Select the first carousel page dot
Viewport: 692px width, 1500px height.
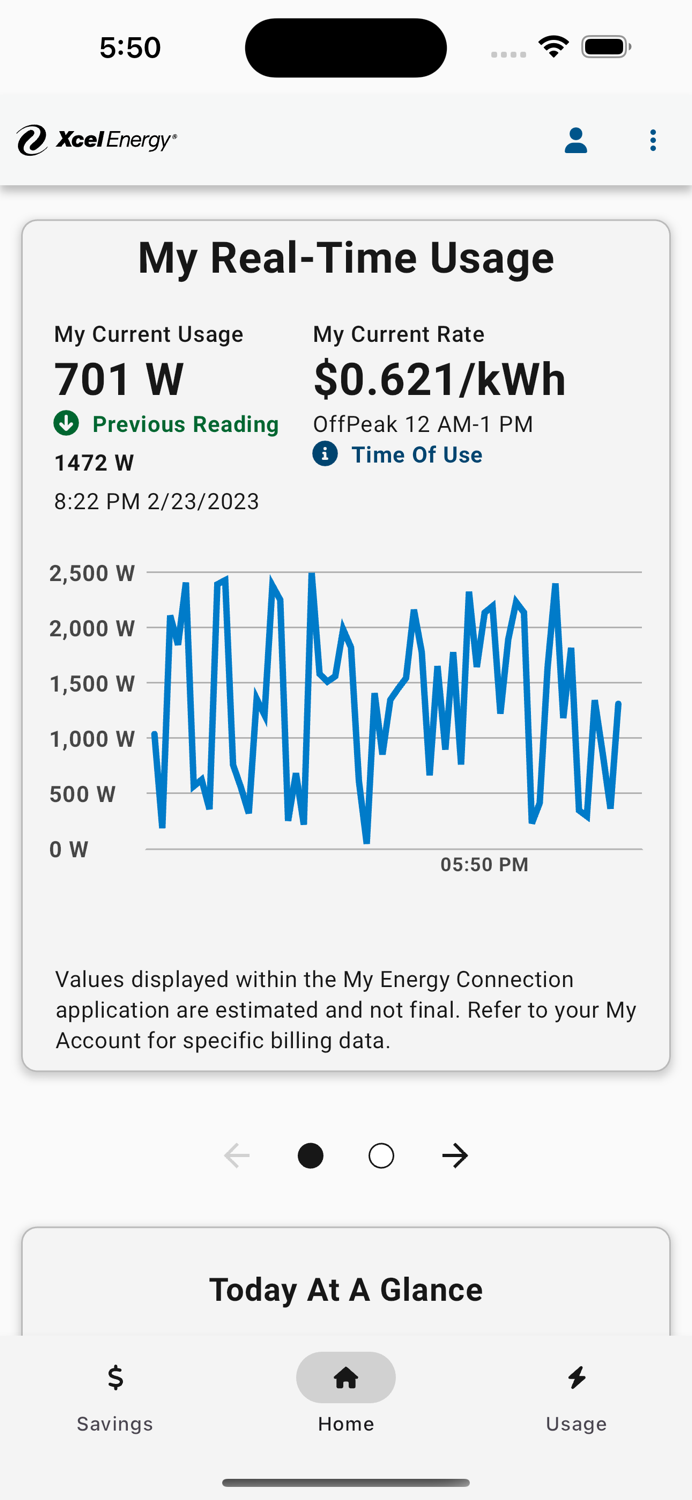click(311, 1155)
